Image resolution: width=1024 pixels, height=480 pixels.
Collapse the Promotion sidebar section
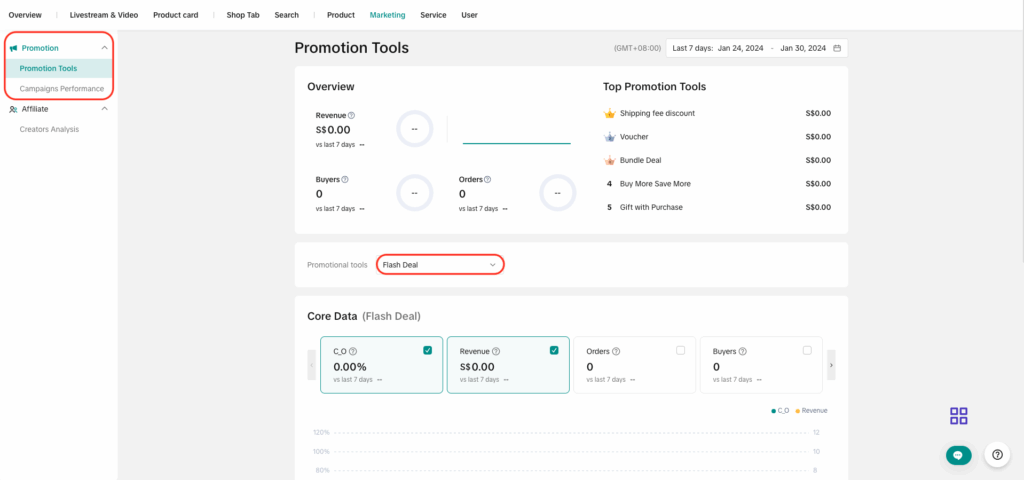click(104, 48)
